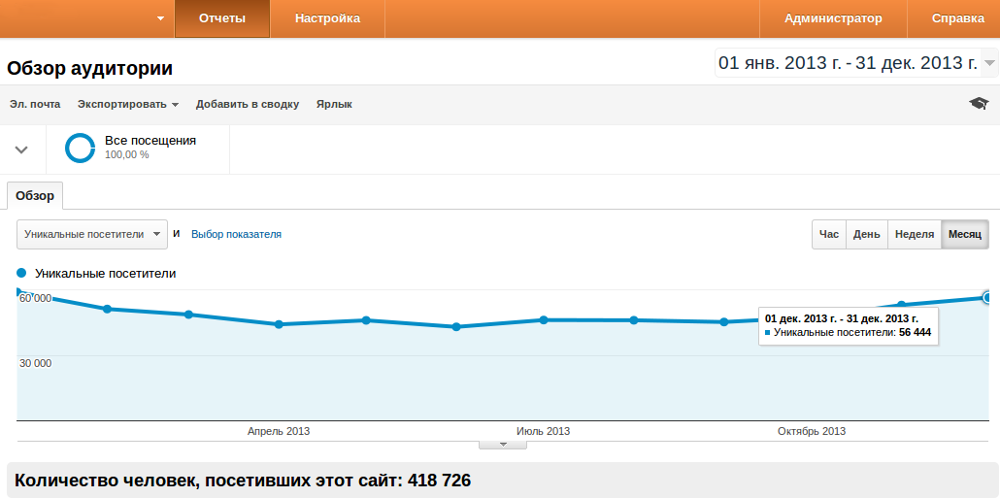Open dropdown arrow left of Отчеты
Image resolution: width=1000 pixels, height=498 pixels.
point(161,19)
